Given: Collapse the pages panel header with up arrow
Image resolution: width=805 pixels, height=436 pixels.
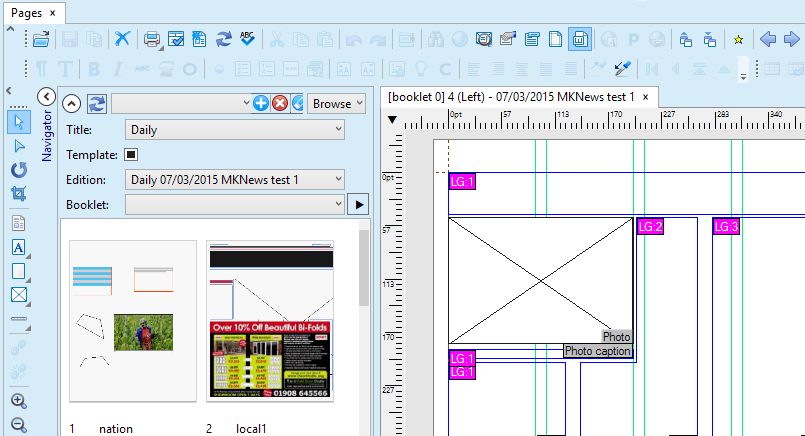Looking at the screenshot, I should [x=71, y=104].
